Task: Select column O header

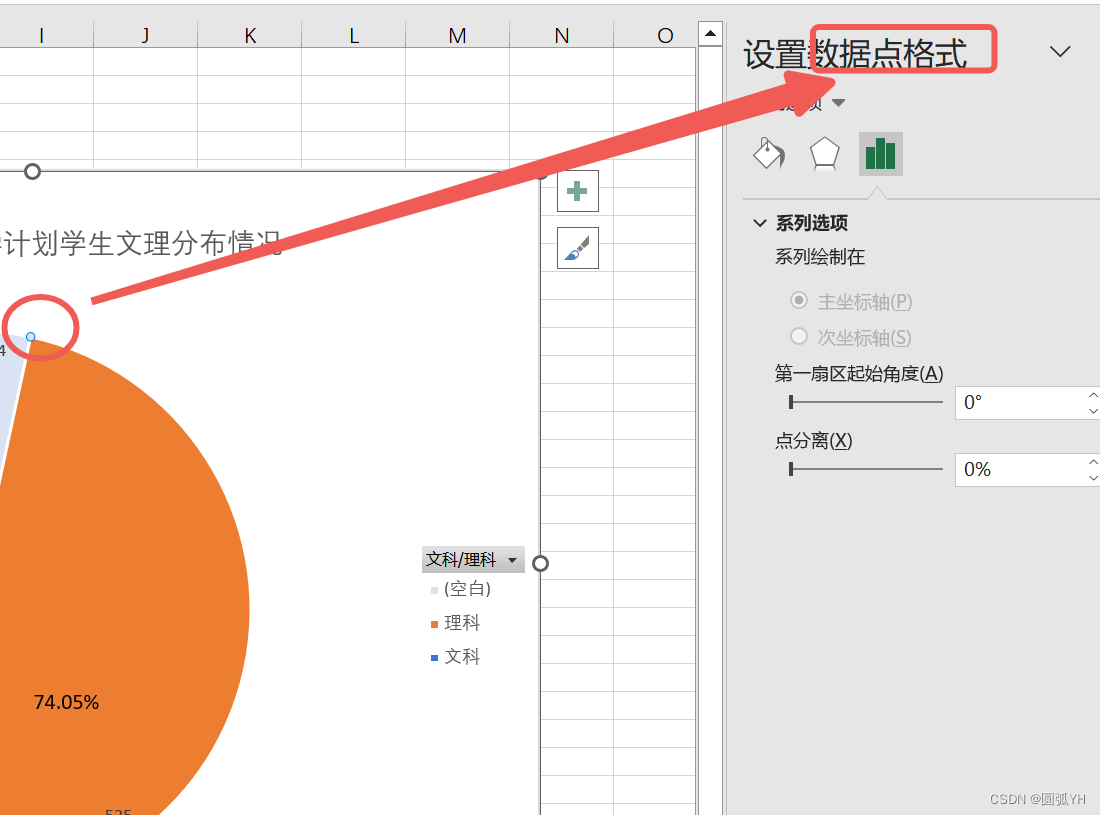Action: [655, 35]
